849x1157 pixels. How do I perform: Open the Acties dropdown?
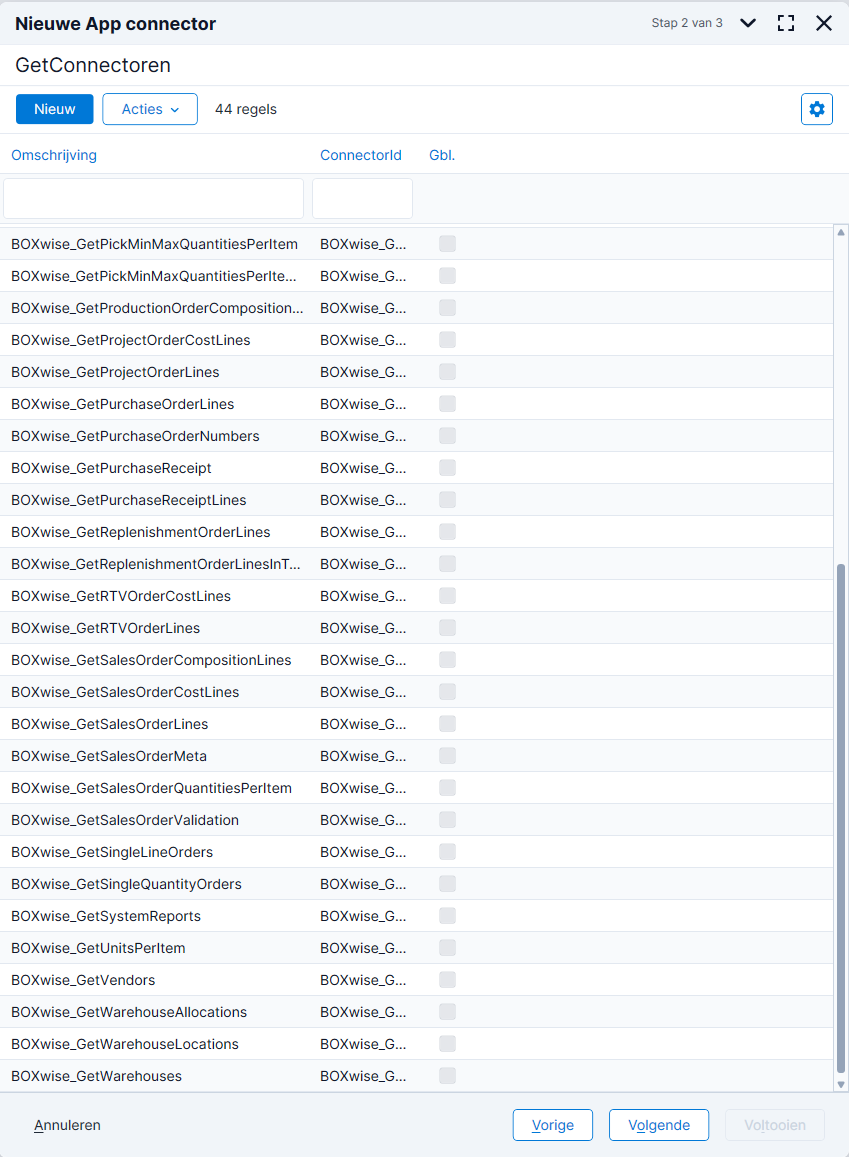coord(150,109)
